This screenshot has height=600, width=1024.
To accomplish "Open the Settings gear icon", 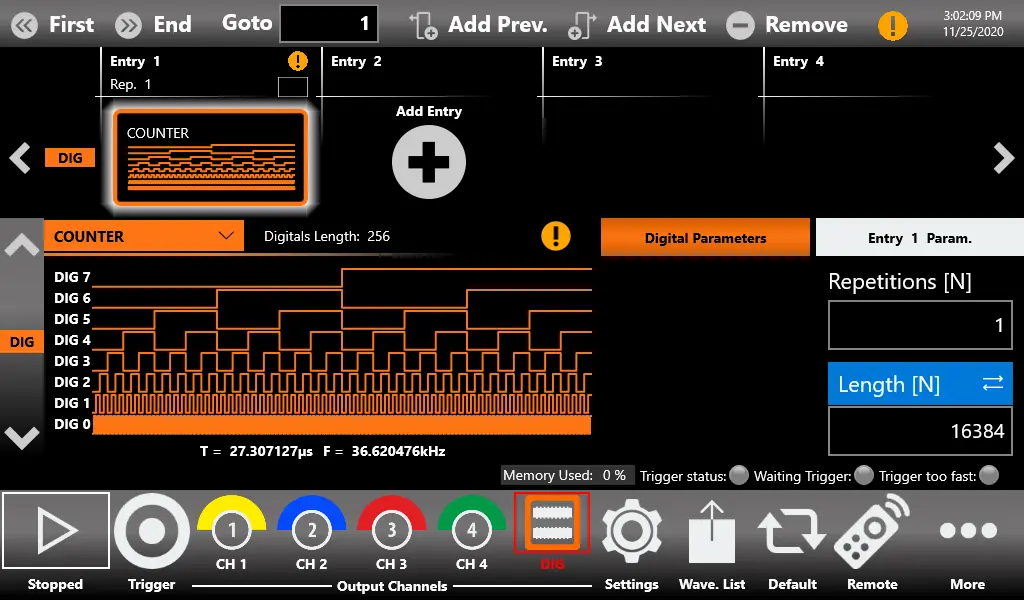I will (x=631, y=530).
